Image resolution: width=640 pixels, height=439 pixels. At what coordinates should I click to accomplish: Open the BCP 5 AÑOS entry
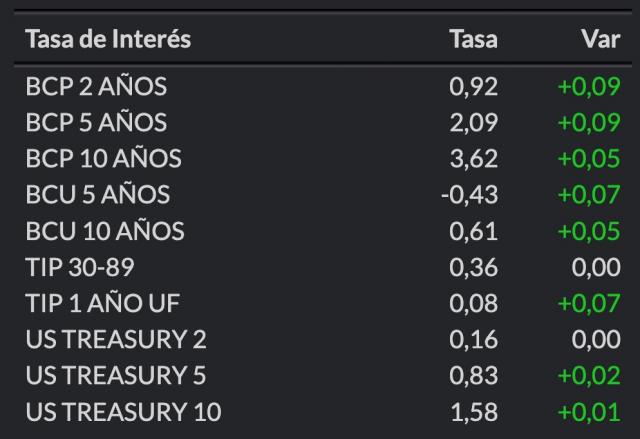click(x=323, y=122)
